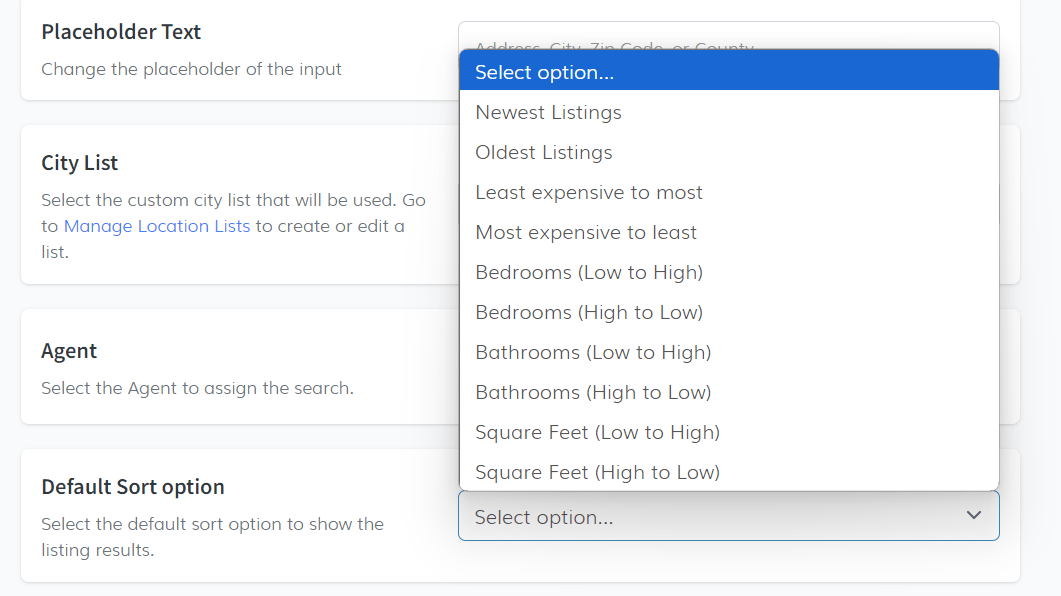The width and height of the screenshot is (1061, 596).
Task: Open the Manage Location Lists link
Action: pyautogui.click(x=157, y=226)
